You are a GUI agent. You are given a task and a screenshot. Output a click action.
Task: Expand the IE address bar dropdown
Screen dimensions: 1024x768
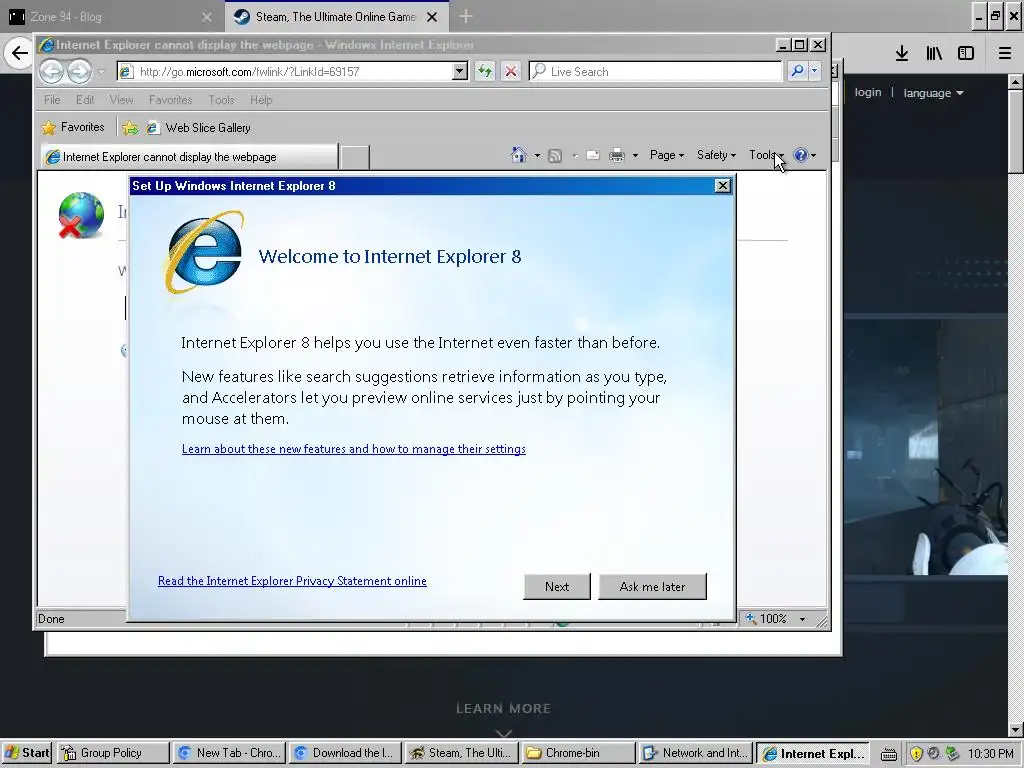click(459, 71)
